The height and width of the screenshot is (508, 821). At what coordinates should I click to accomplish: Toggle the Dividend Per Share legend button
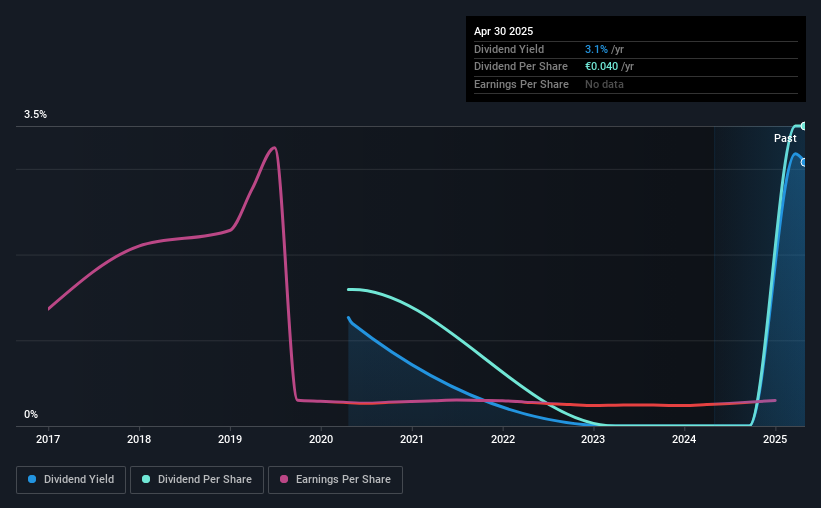(197, 480)
